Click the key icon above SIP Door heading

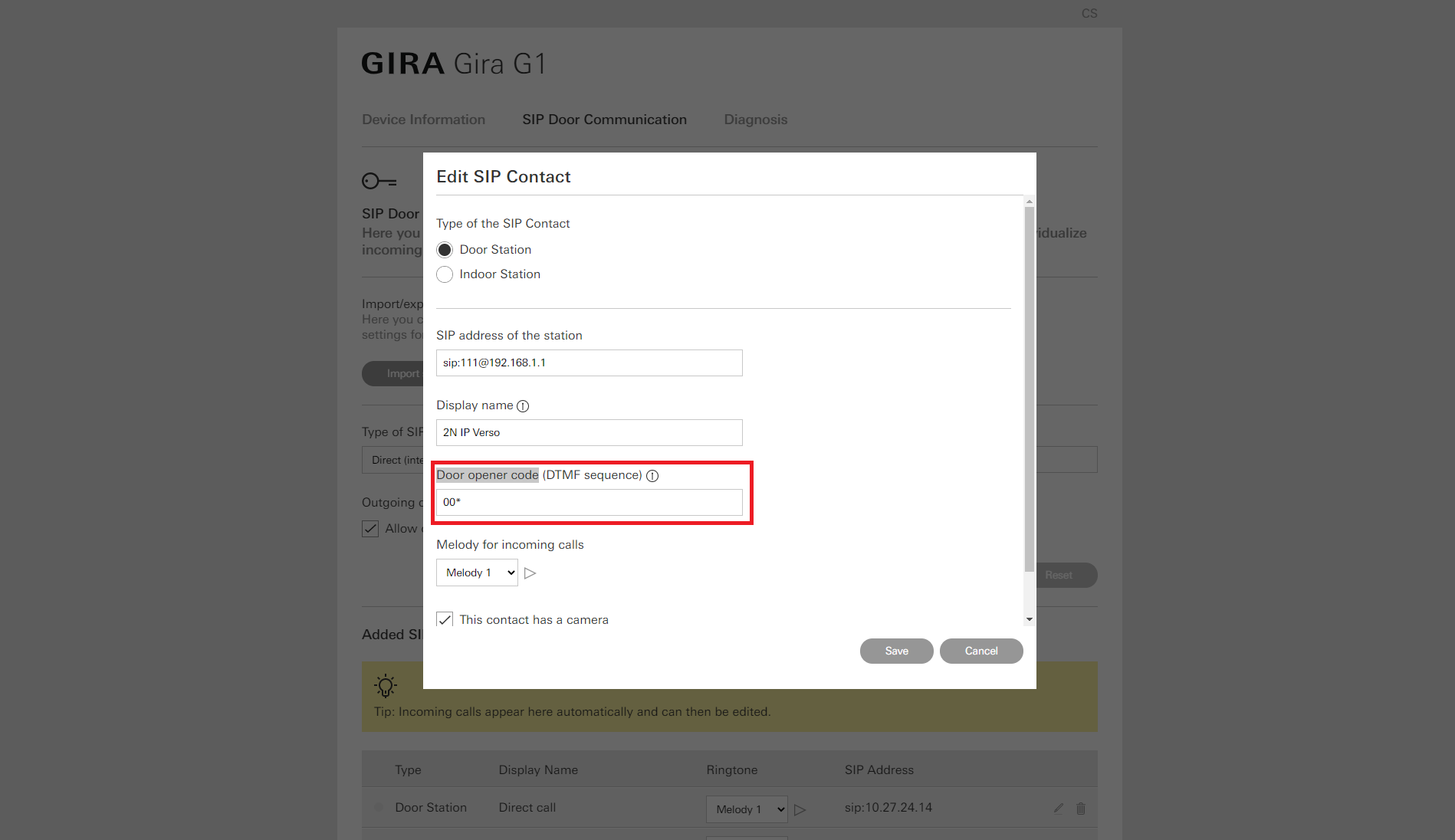pos(379,181)
